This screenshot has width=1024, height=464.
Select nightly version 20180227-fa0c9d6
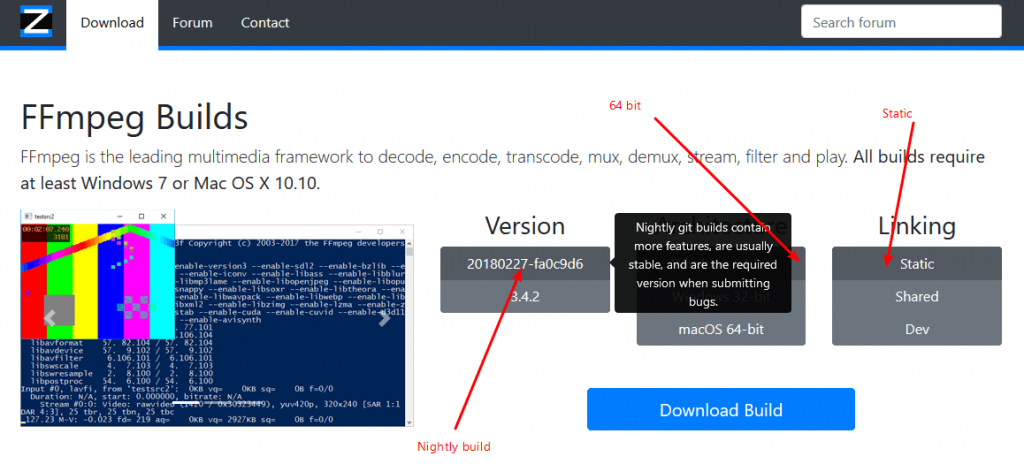click(x=525, y=264)
